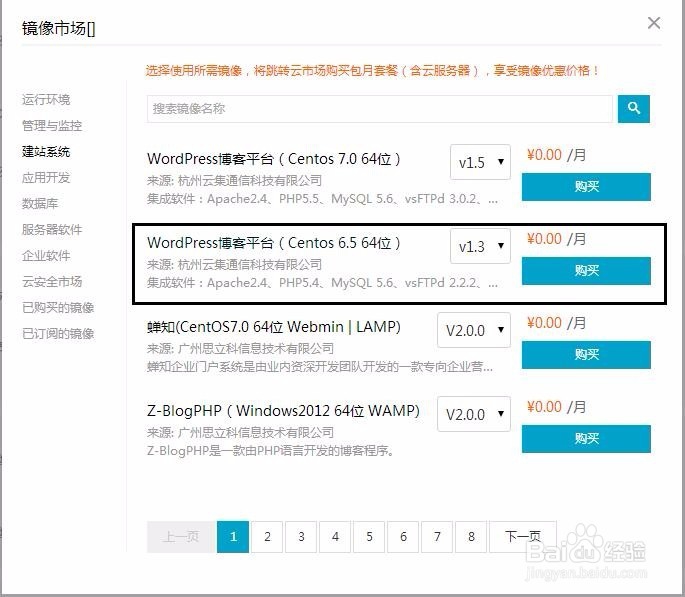The height and width of the screenshot is (597, 685).
Task: Open 管理与监控 category
Action: click(52, 126)
